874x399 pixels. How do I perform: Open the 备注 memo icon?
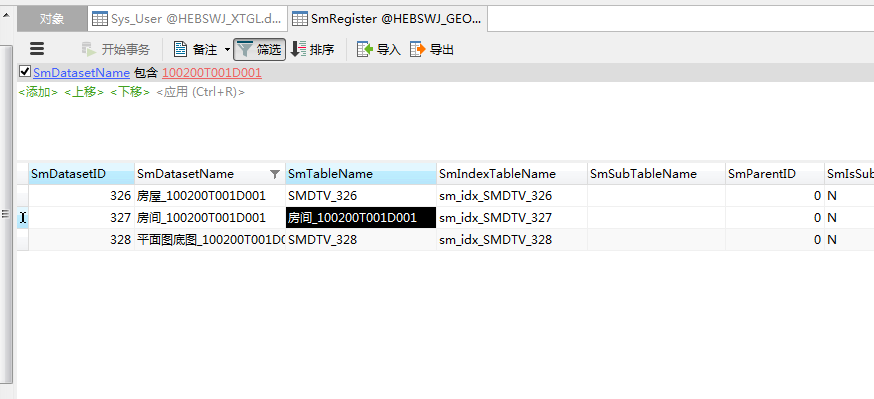point(180,50)
